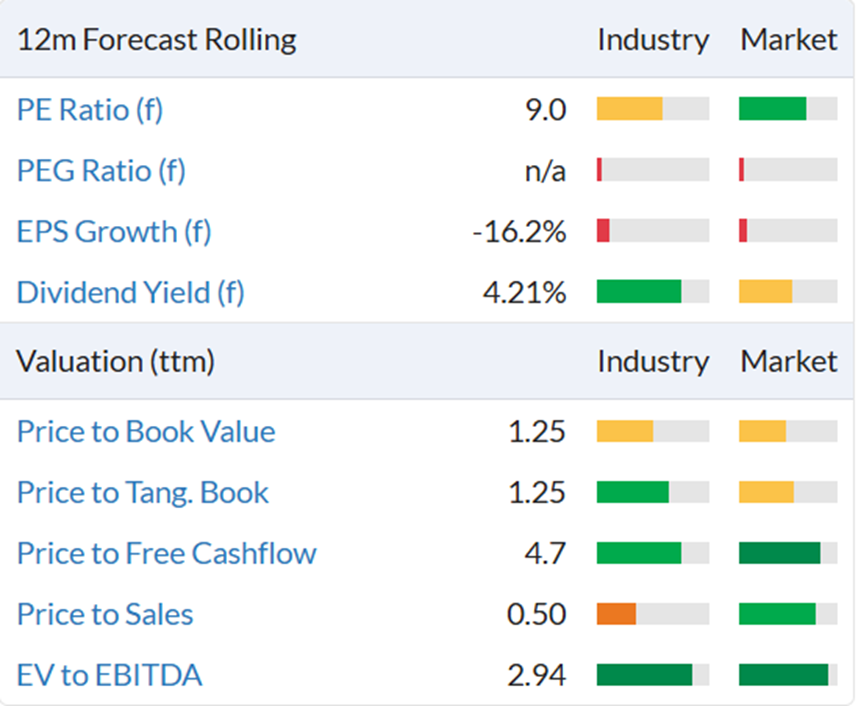
Task: Click the Market column header in forecast section
Action: click(x=789, y=40)
